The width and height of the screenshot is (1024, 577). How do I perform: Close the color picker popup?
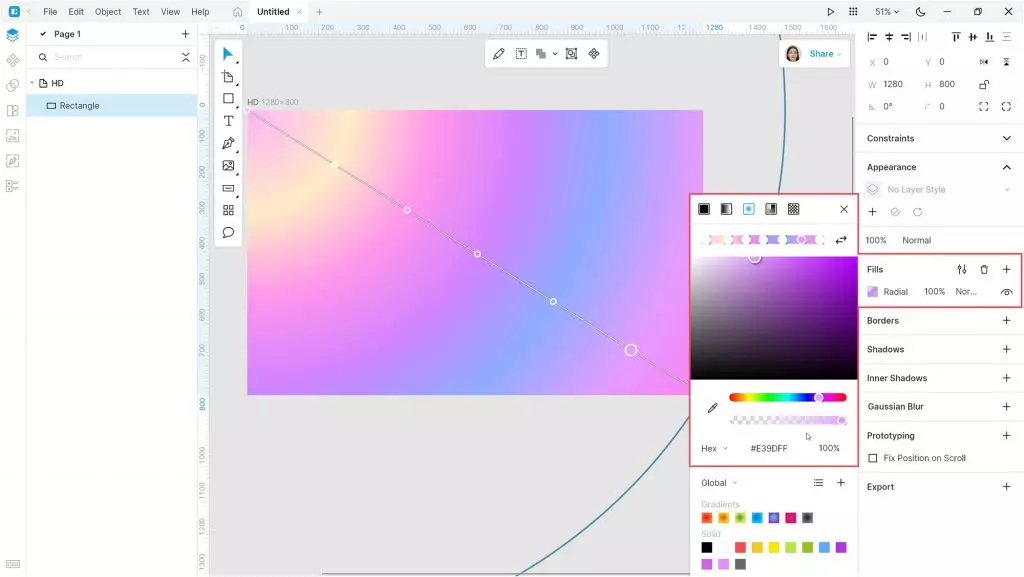(844, 209)
